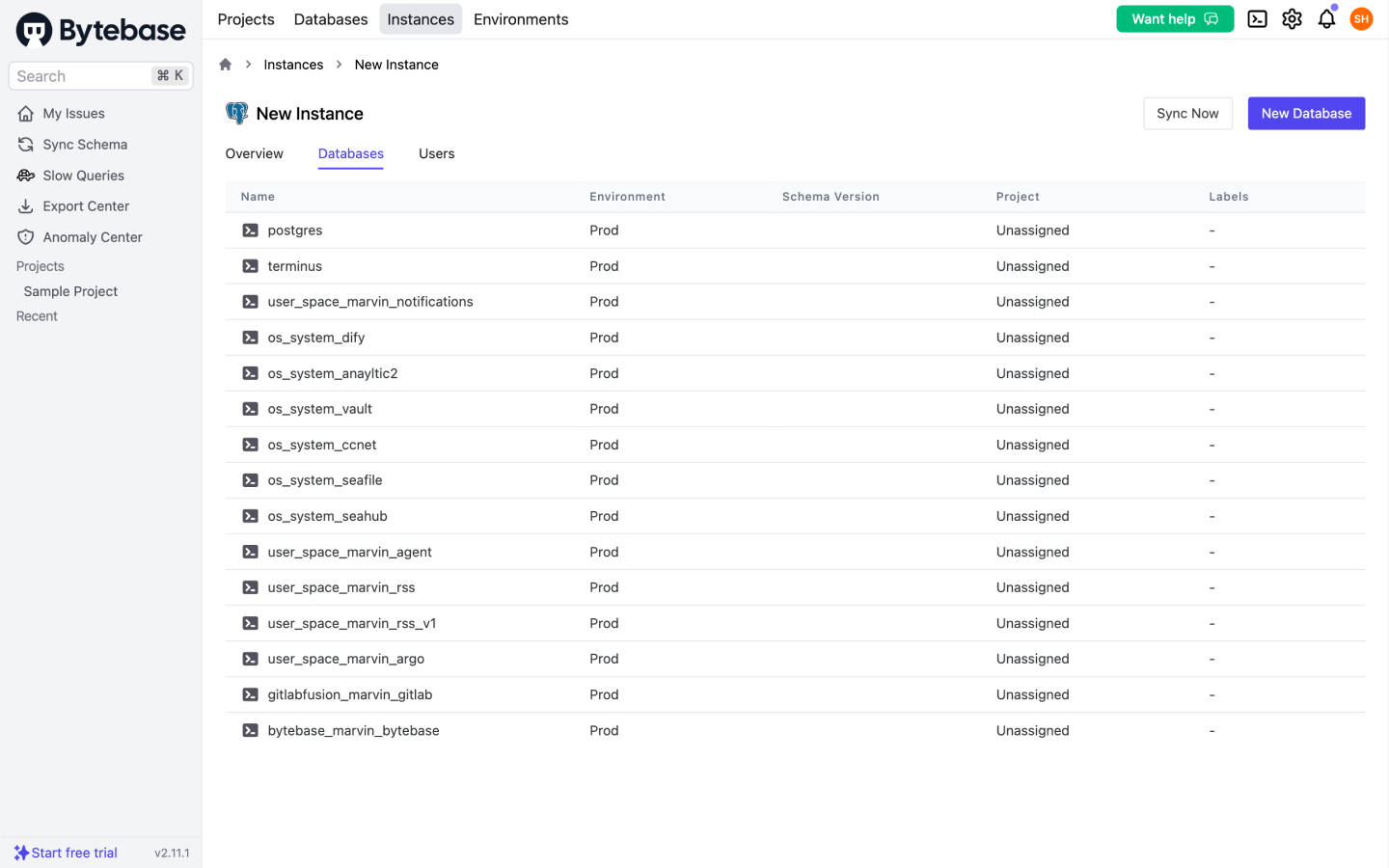Open Sample Project in the sidebar
Screen dimensions: 1389x868
point(70,291)
